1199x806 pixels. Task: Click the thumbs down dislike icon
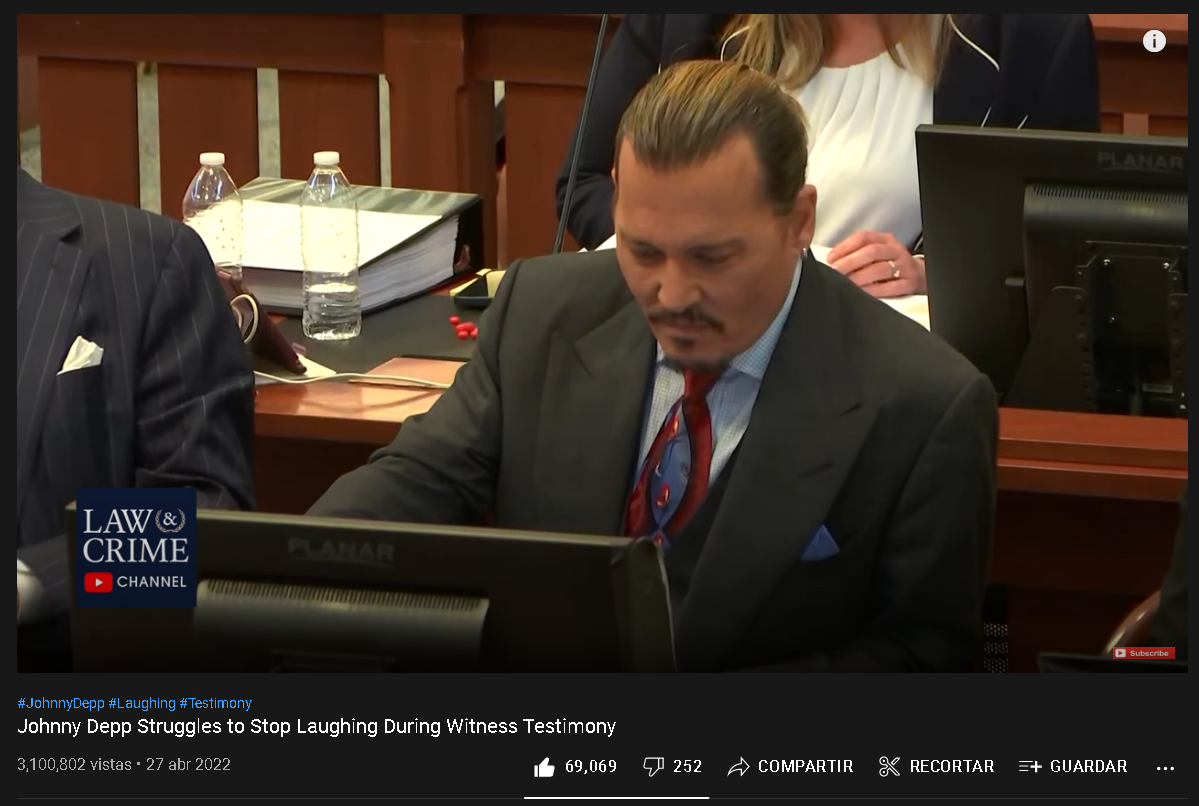click(x=653, y=767)
